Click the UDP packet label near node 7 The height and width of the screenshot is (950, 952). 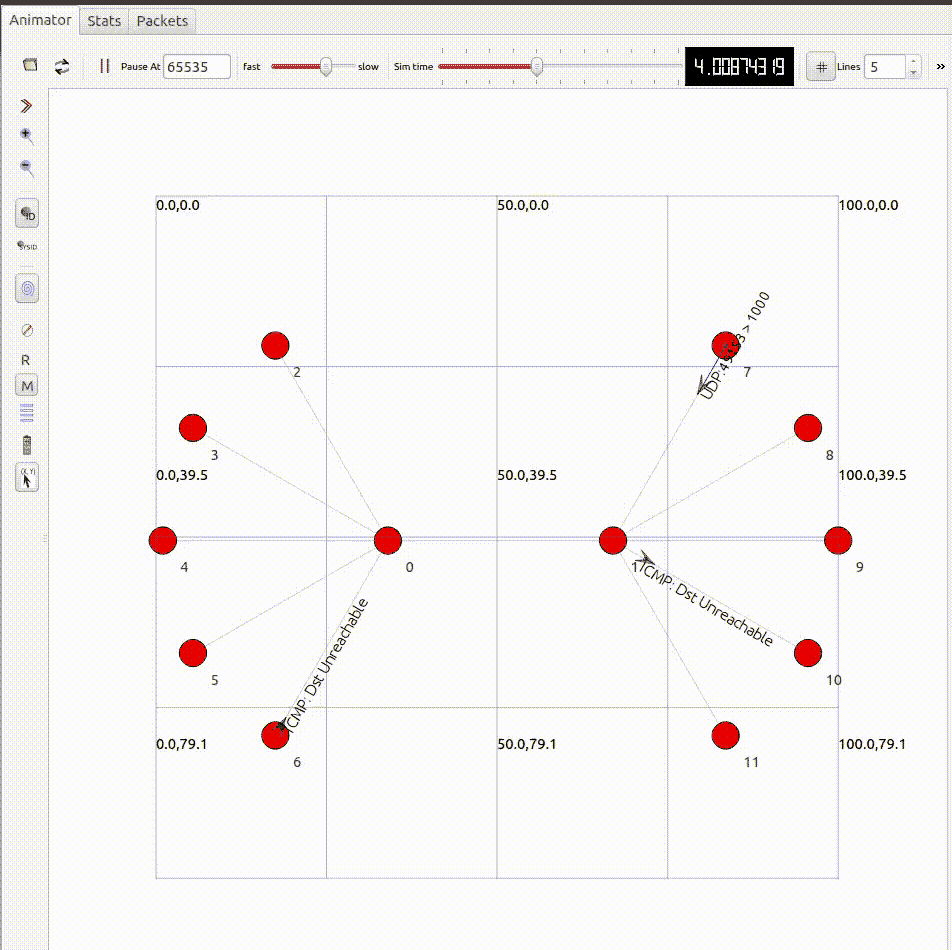[x=735, y=345]
